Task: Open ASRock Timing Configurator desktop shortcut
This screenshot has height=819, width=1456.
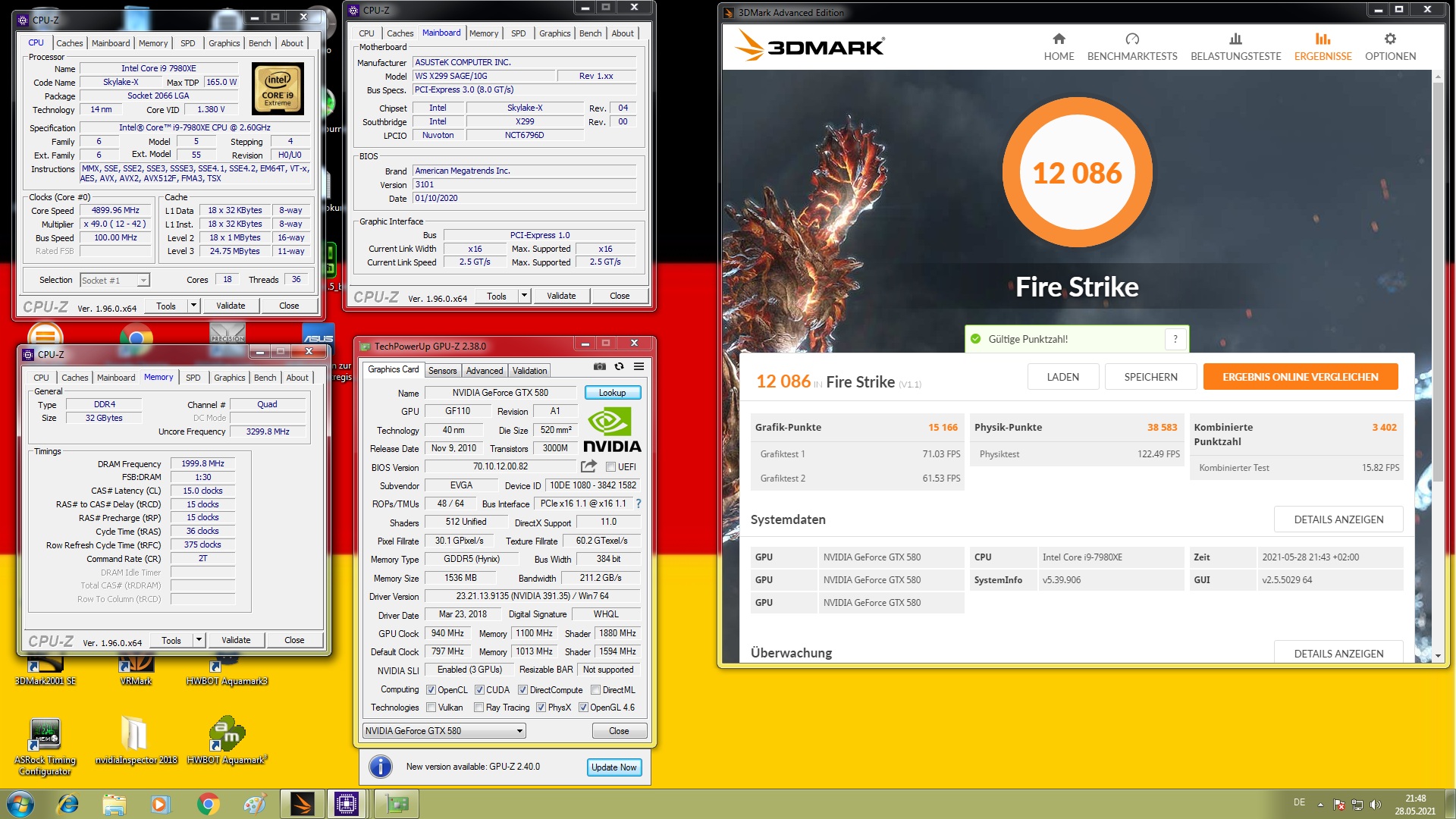Action: coord(45,746)
